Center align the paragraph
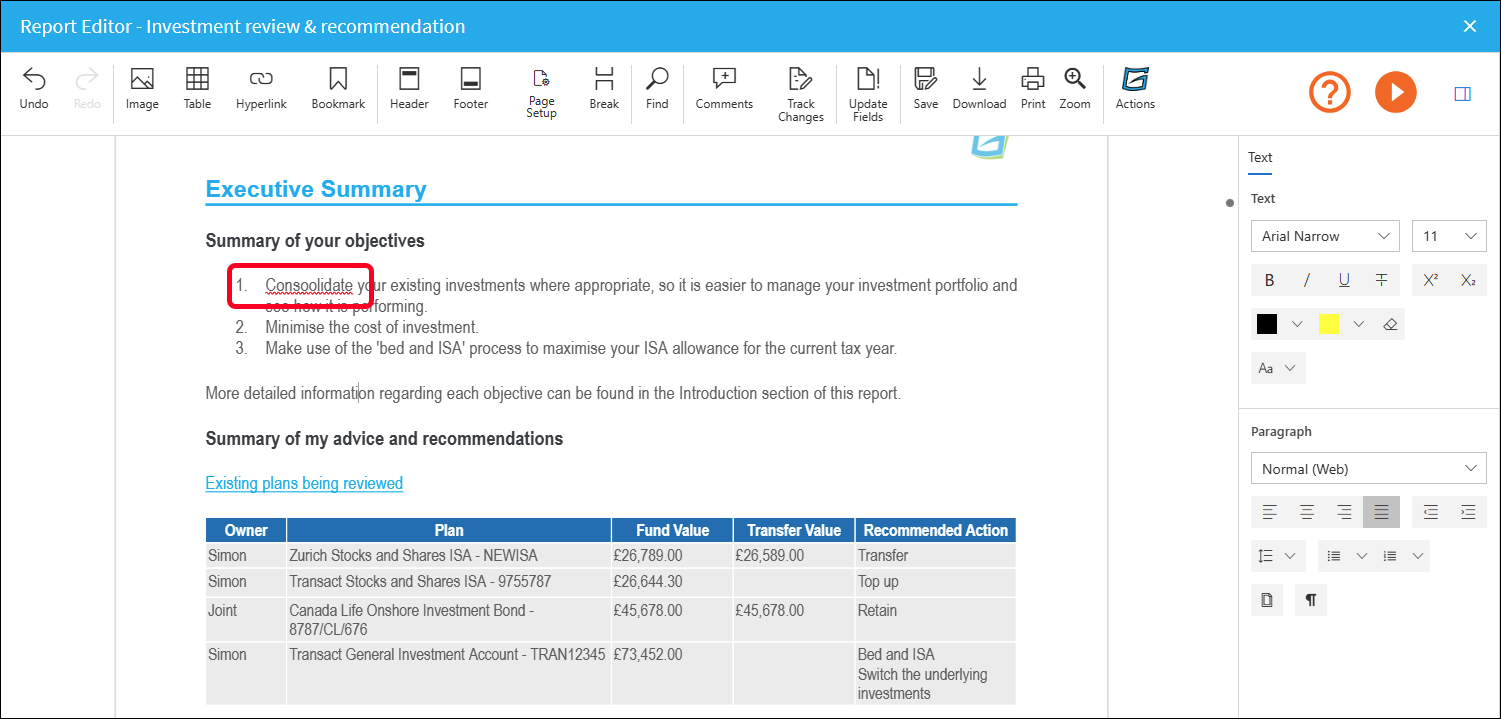 click(1306, 512)
